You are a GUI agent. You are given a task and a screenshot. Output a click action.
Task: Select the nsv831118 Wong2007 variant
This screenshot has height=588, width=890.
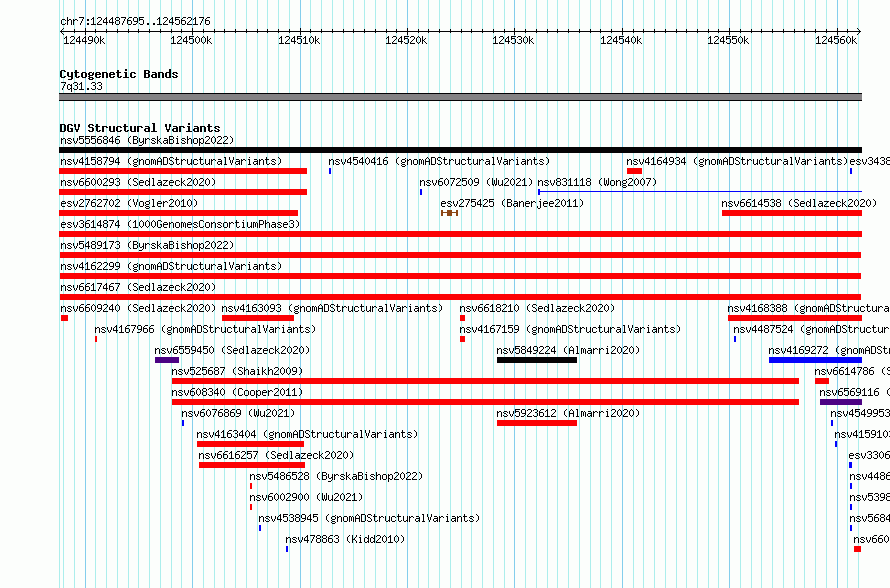coord(597,182)
